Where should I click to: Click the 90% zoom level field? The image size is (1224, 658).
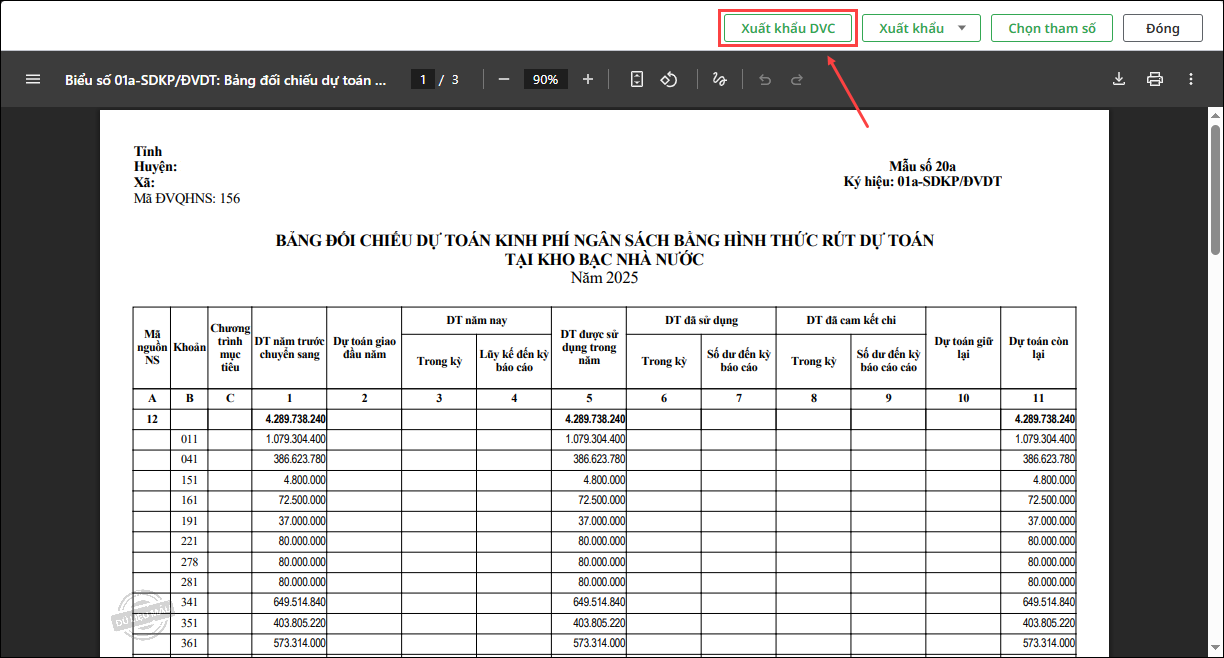[x=545, y=79]
